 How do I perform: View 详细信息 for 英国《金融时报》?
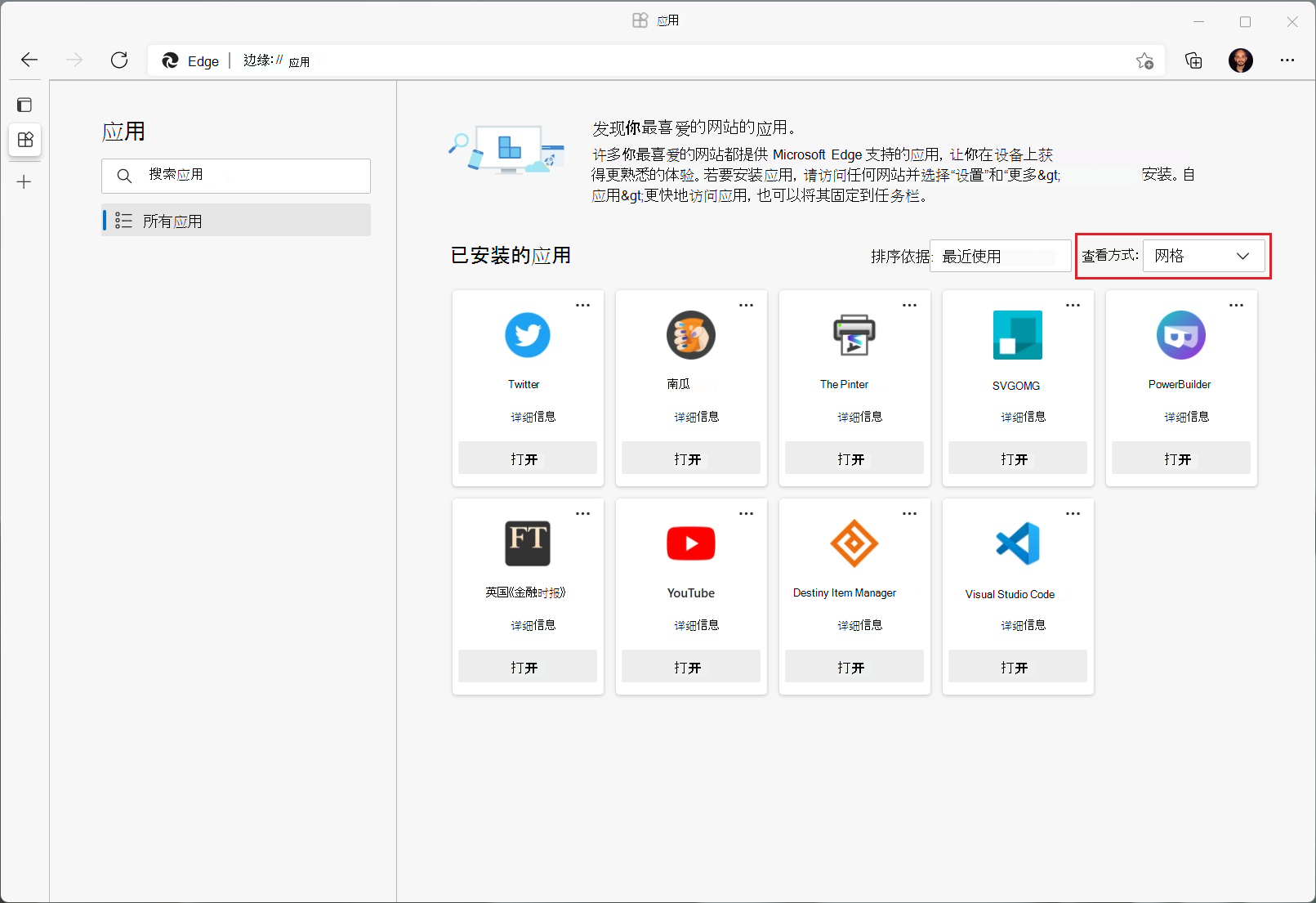(533, 625)
